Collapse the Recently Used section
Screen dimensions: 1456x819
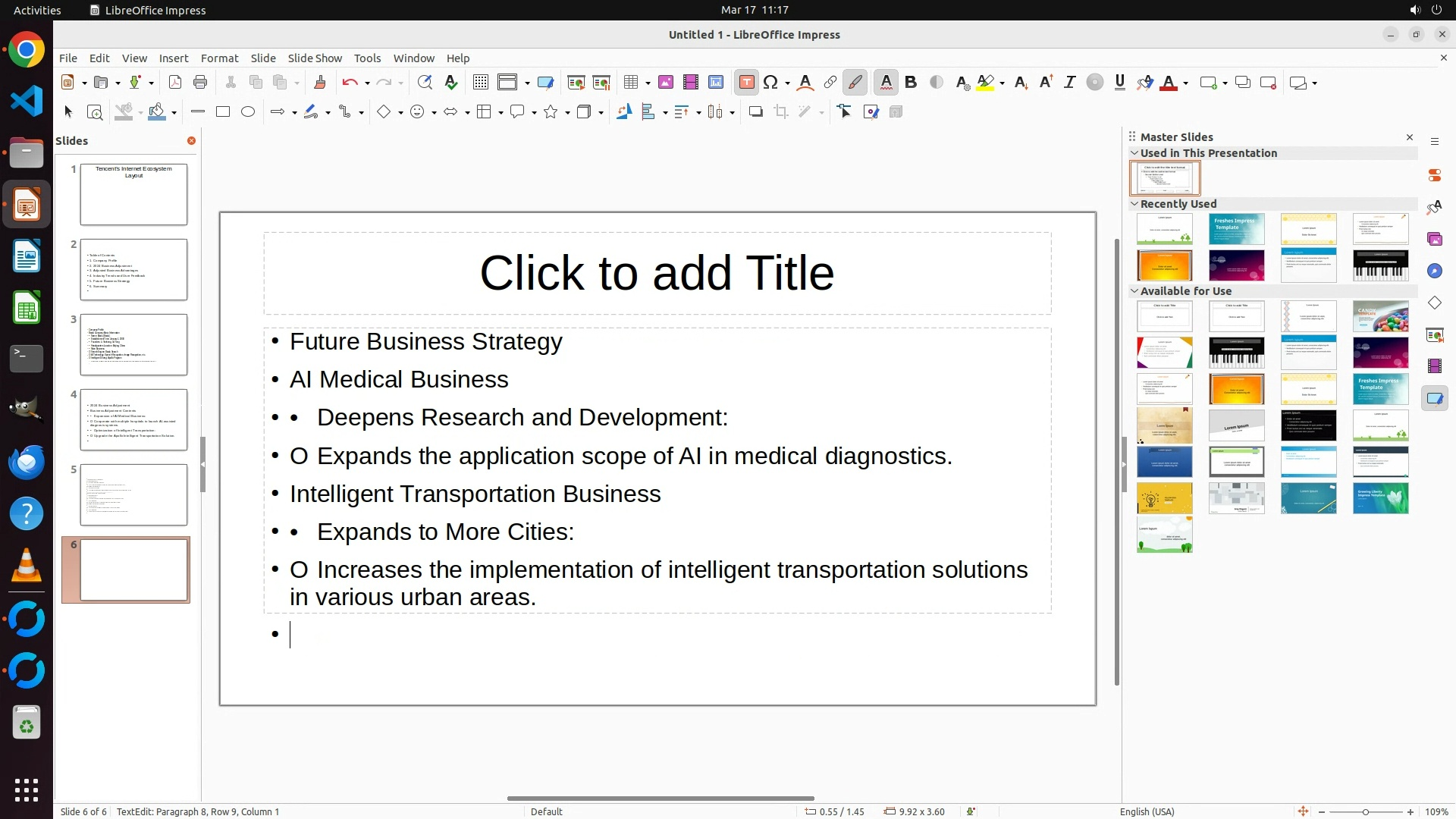(1134, 204)
